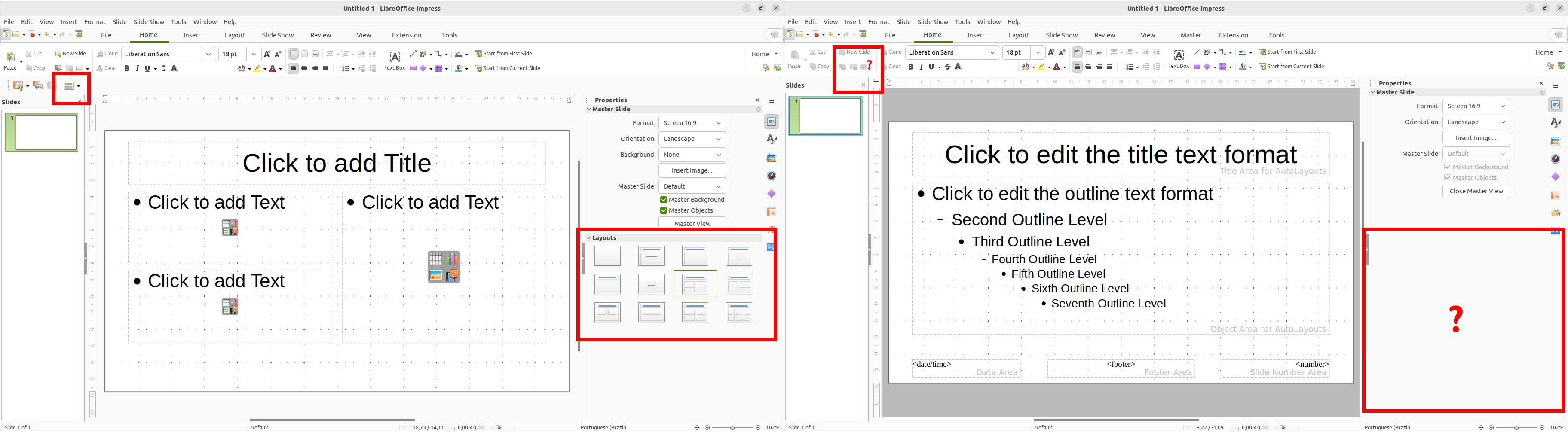This screenshot has height=432, width=1568.
Task: Toggle bold formatting in the toolbar
Action: [x=127, y=68]
